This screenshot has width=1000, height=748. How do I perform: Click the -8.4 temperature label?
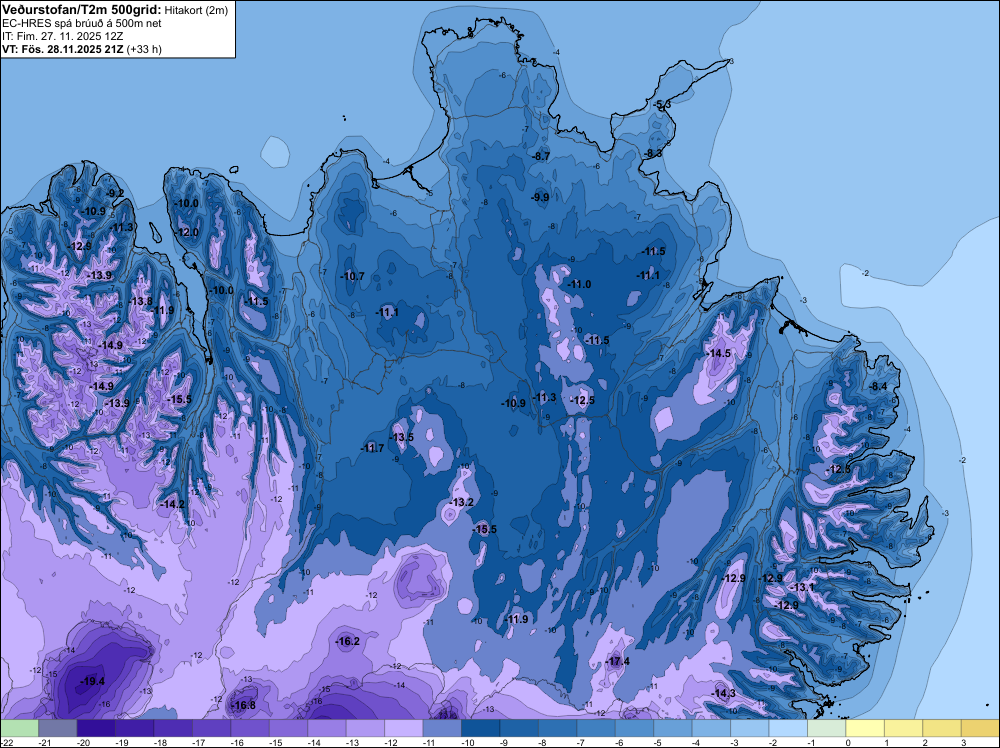coord(879,386)
